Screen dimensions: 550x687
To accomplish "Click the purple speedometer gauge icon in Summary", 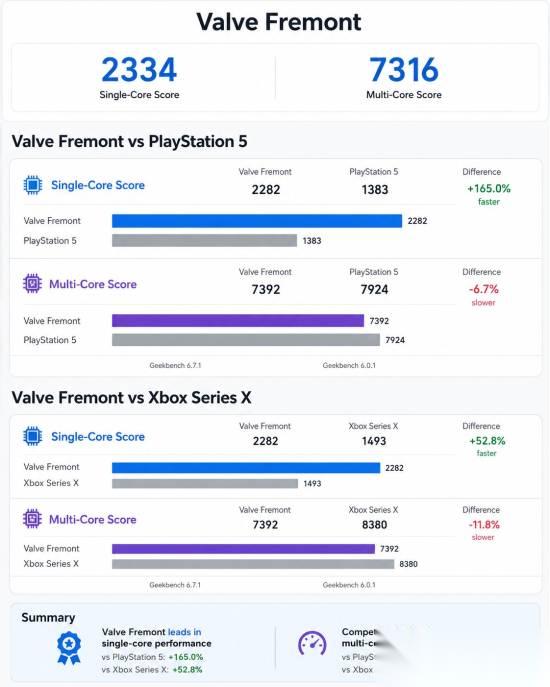I will [x=312, y=644].
